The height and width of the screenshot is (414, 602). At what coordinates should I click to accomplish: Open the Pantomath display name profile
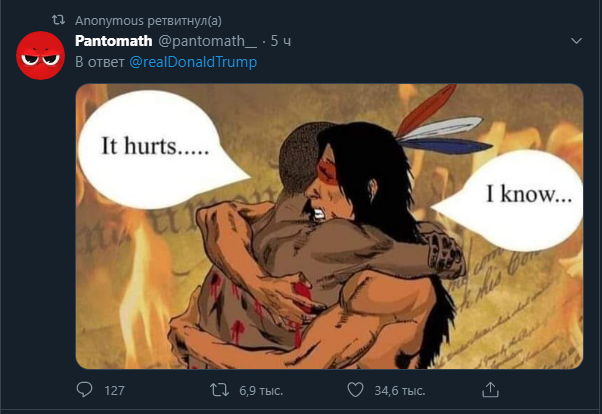point(114,41)
